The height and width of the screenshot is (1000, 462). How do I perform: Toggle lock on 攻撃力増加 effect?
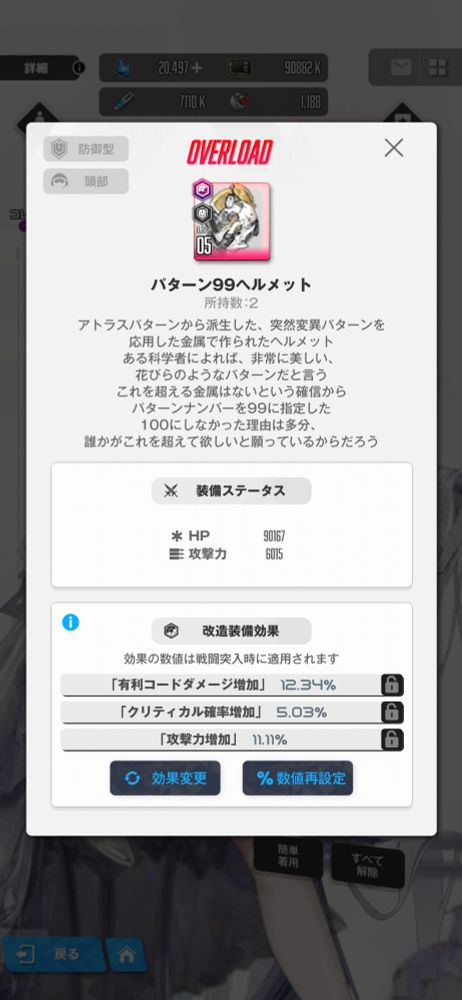point(392,740)
